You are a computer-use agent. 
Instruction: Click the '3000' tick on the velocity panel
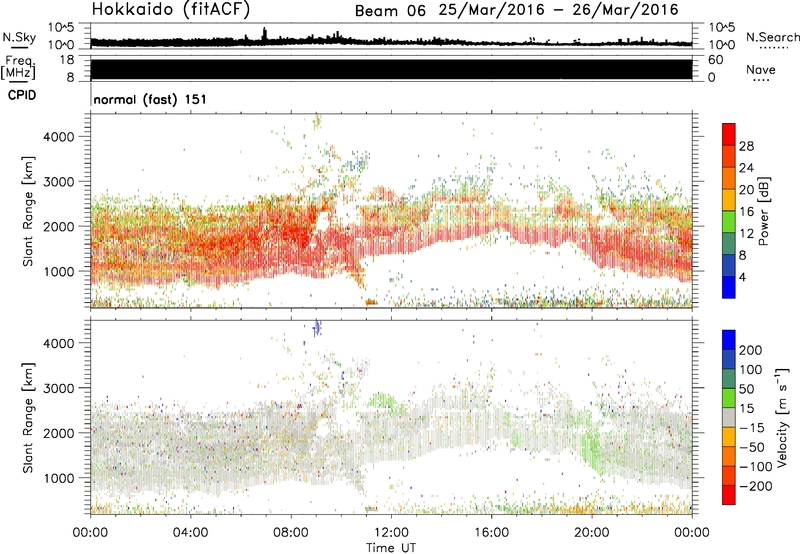tap(59, 388)
